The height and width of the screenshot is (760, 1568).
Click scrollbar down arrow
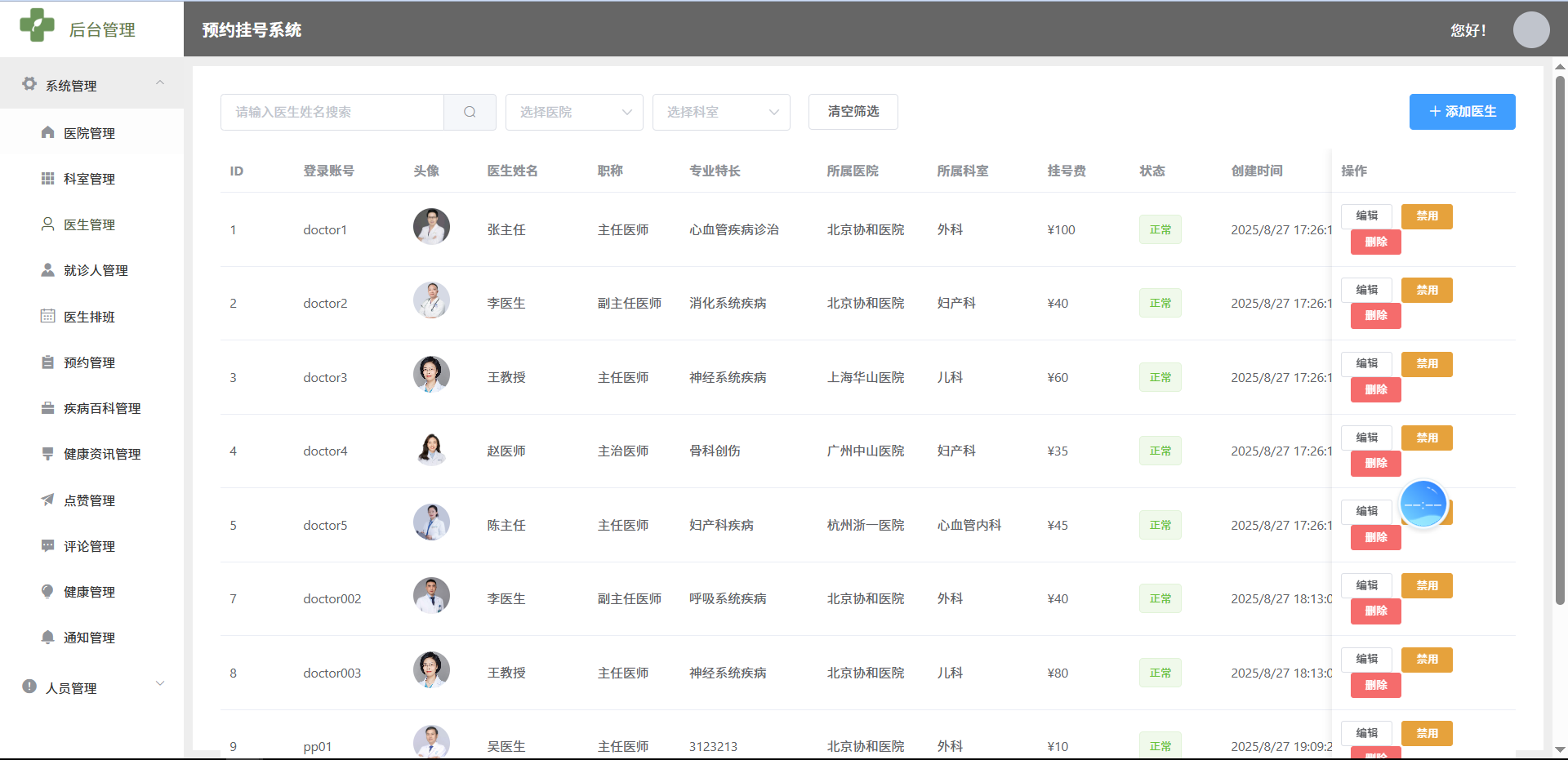point(1560,749)
